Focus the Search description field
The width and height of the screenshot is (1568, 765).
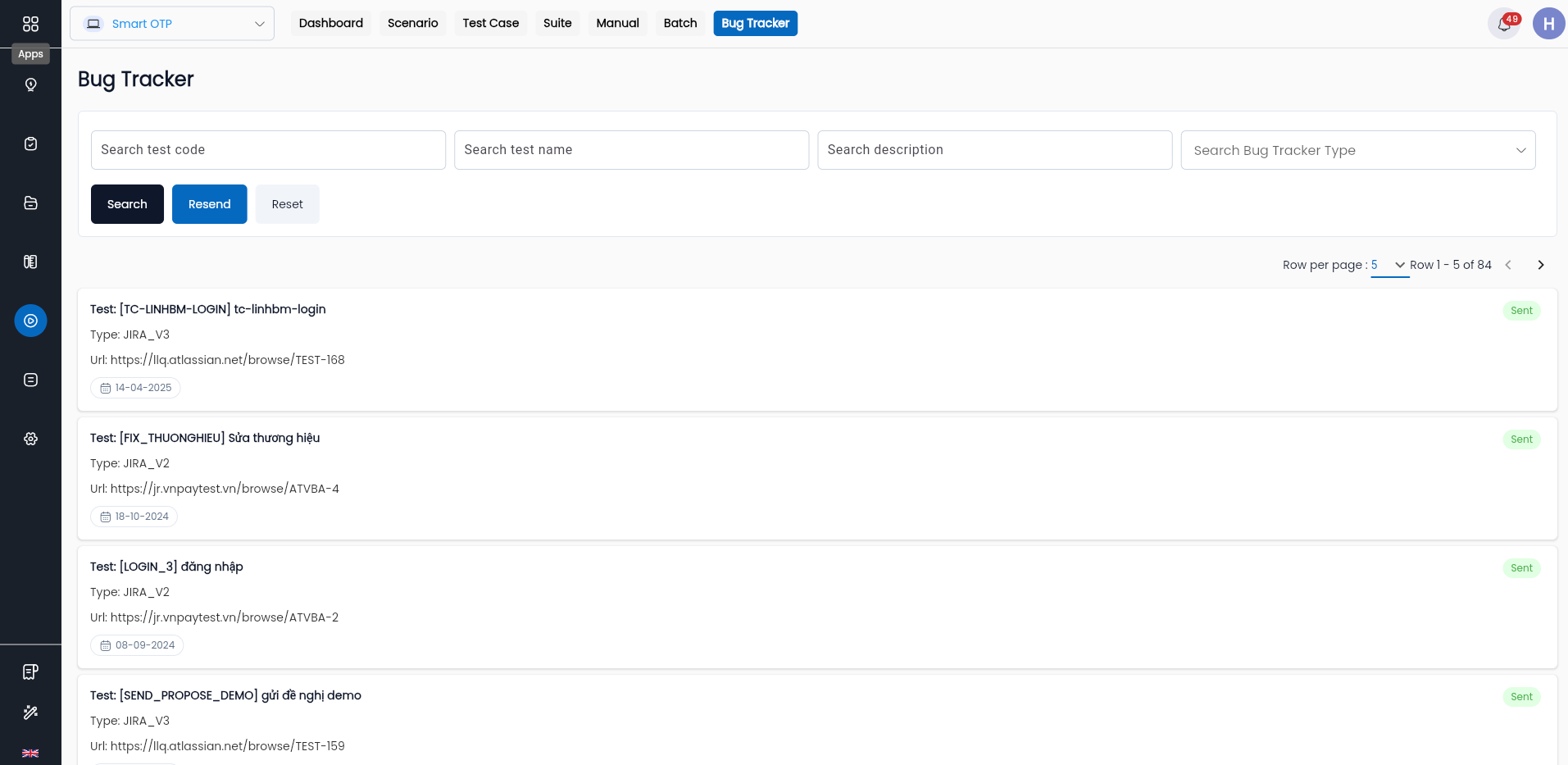[x=995, y=150]
